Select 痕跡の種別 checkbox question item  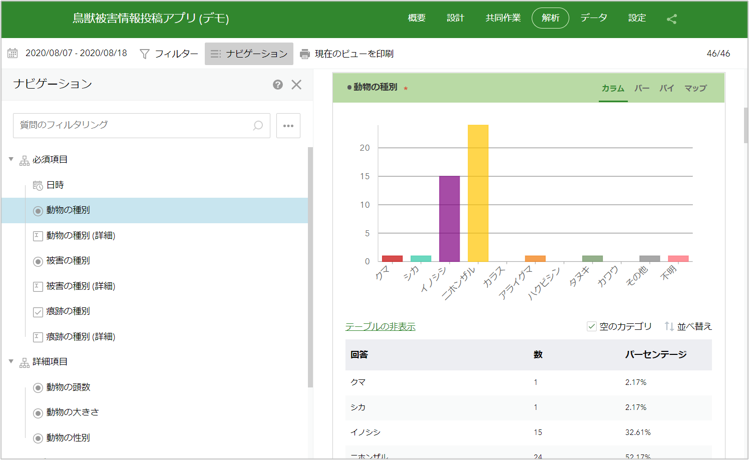coord(67,312)
